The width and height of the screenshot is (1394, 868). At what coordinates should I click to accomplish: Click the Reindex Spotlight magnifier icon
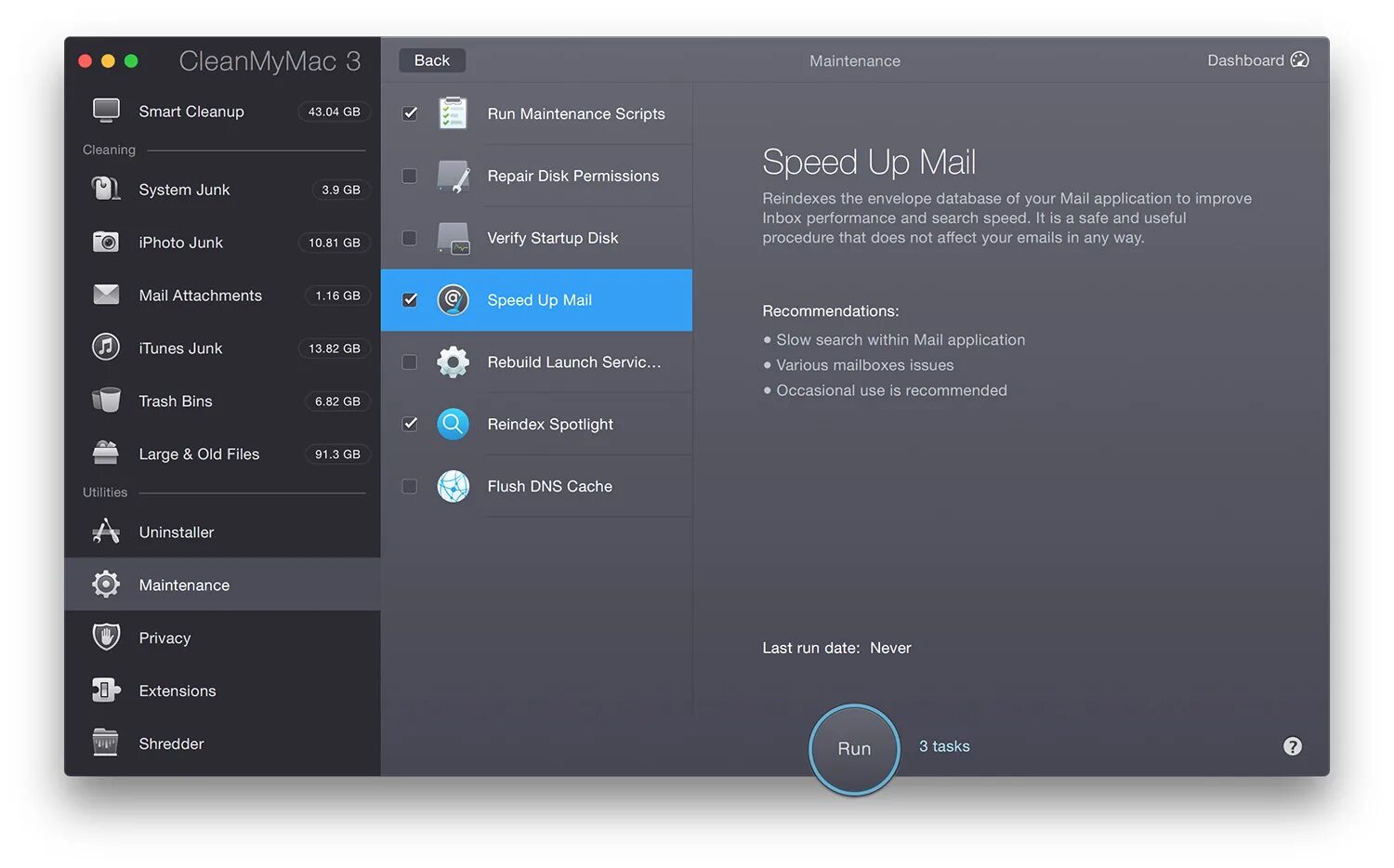453,424
